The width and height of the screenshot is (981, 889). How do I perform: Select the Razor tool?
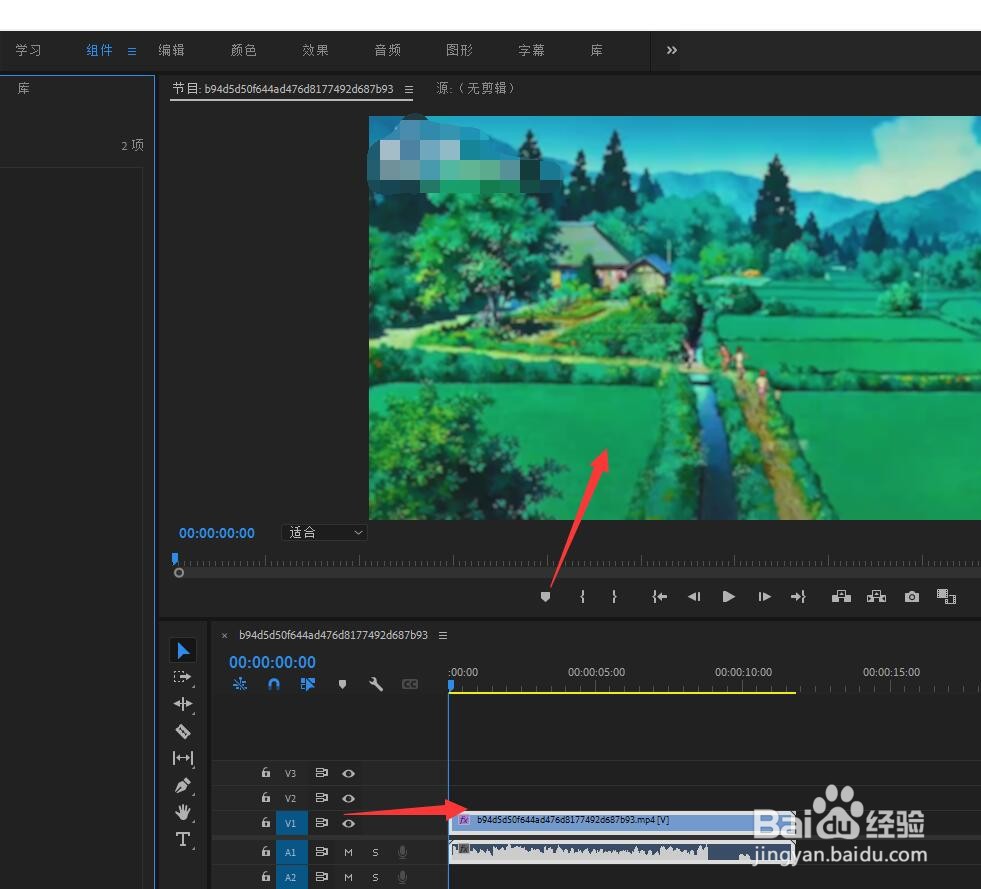[183, 731]
